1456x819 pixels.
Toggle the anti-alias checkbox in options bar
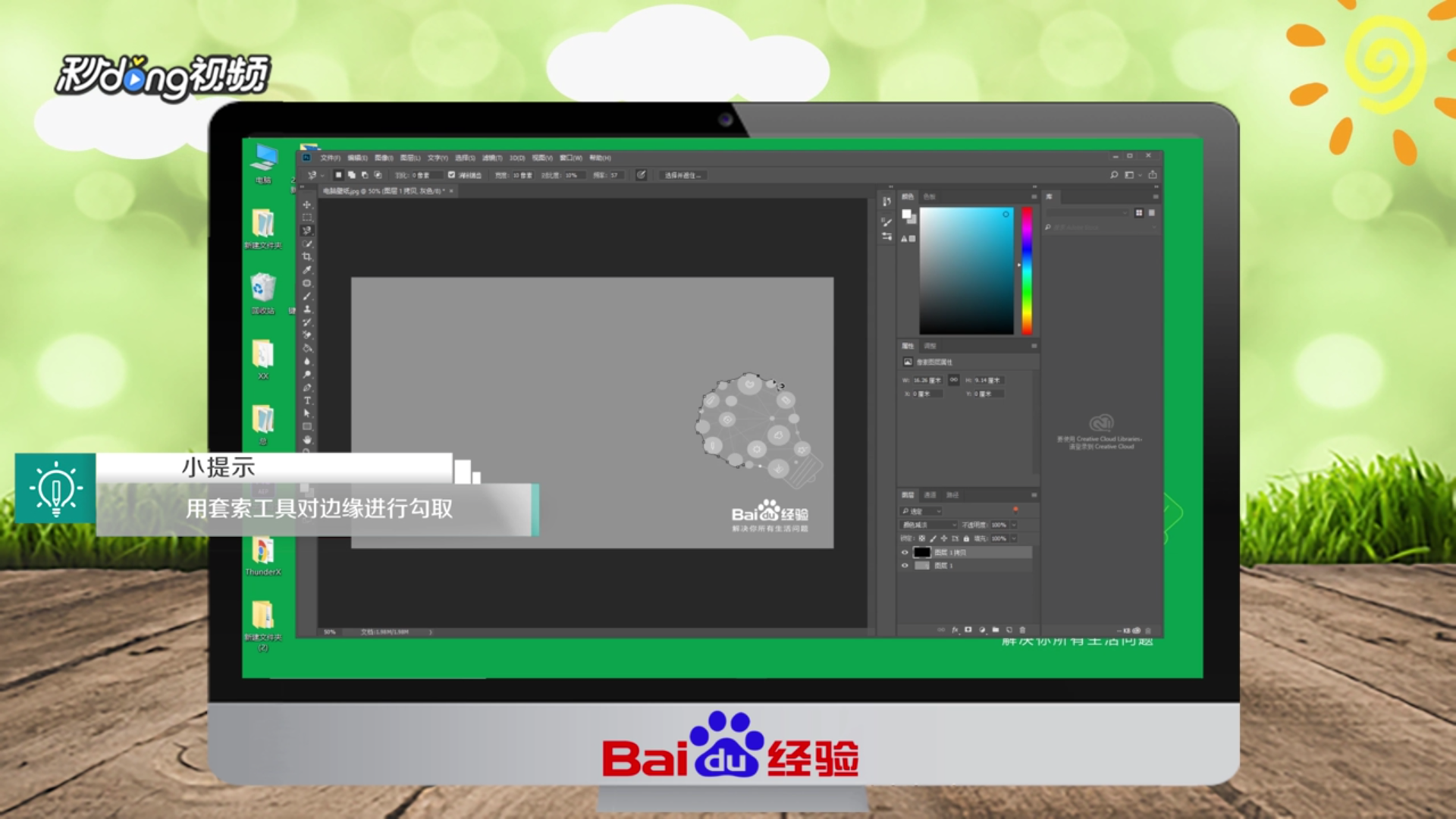point(452,175)
